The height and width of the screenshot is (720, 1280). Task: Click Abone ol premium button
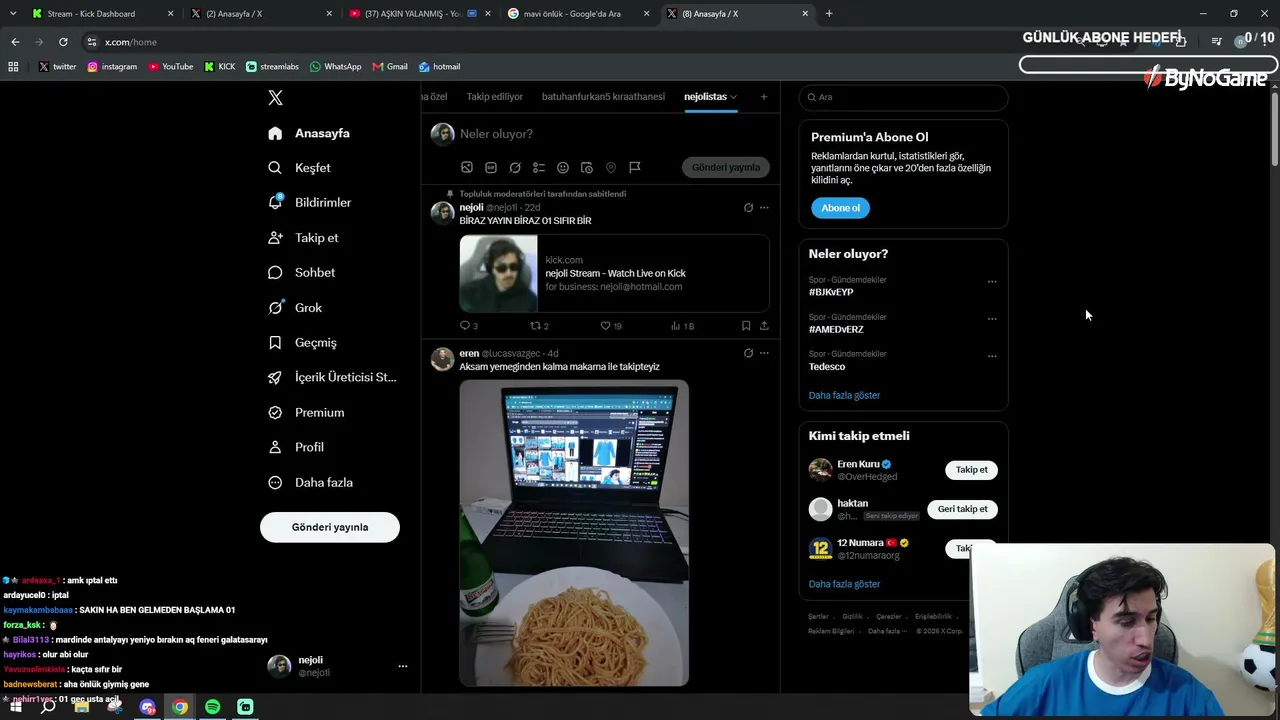[840, 208]
